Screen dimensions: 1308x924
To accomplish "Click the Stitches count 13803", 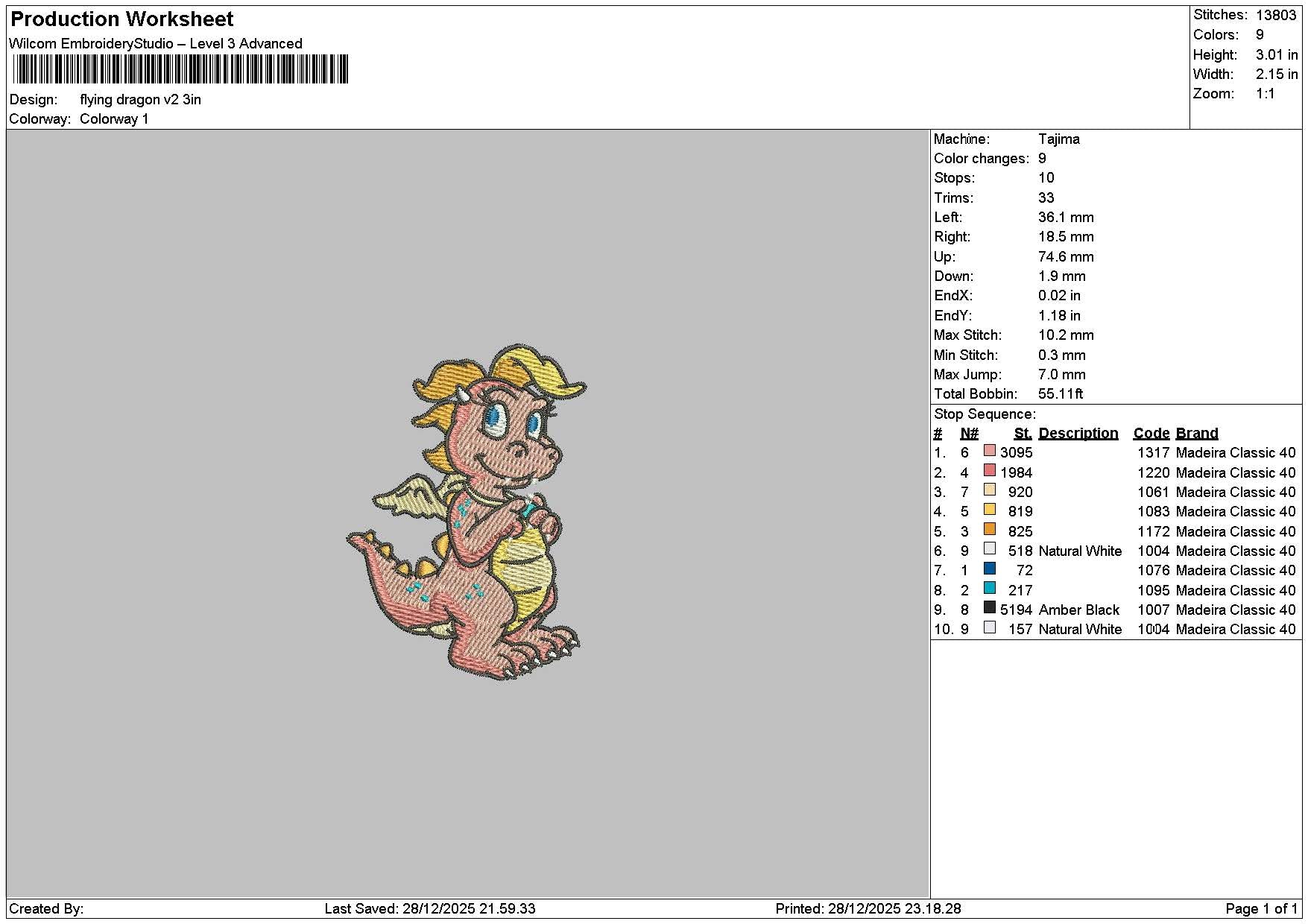I will click(x=1276, y=15).
